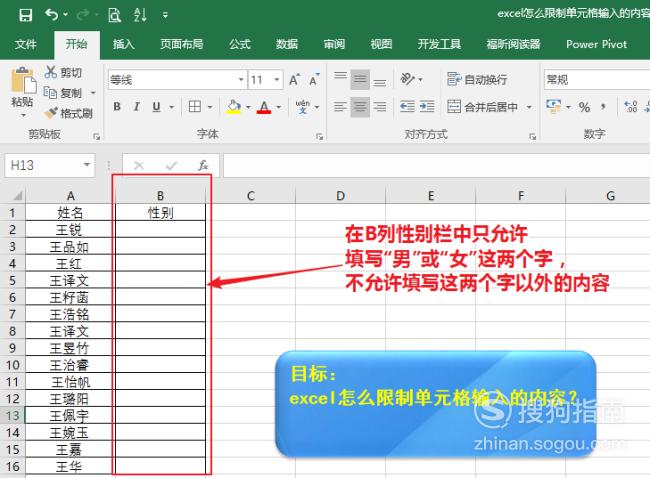This screenshot has width=650, height=478.
Task: Open the File (文件) tab
Action: coord(26,44)
